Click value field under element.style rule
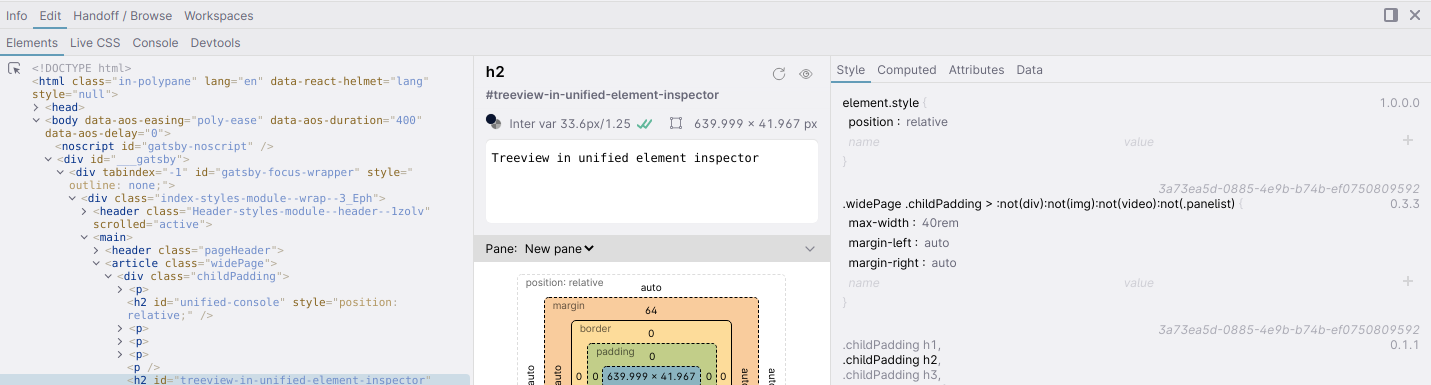The height and width of the screenshot is (385, 1431). point(1139,142)
